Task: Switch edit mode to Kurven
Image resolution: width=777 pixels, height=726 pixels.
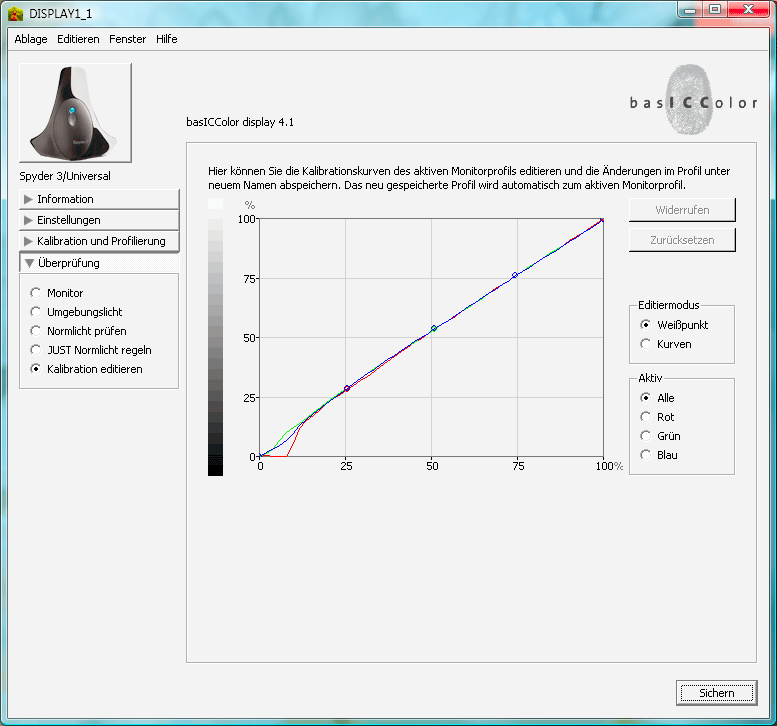Action: pyautogui.click(x=646, y=344)
